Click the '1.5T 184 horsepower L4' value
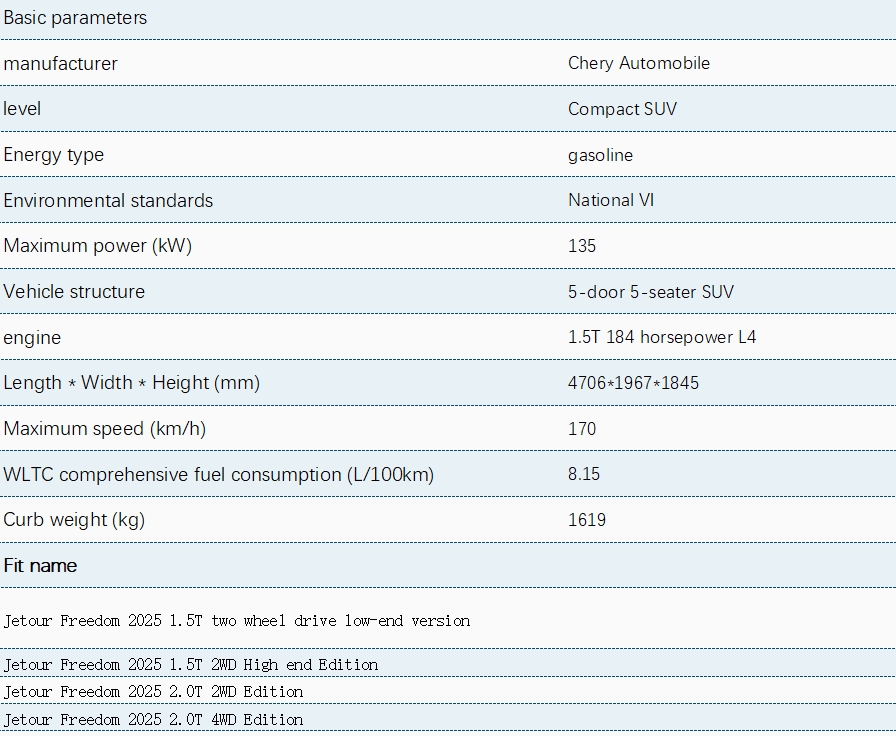The height and width of the screenshot is (736, 896). click(x=662, y=337)
